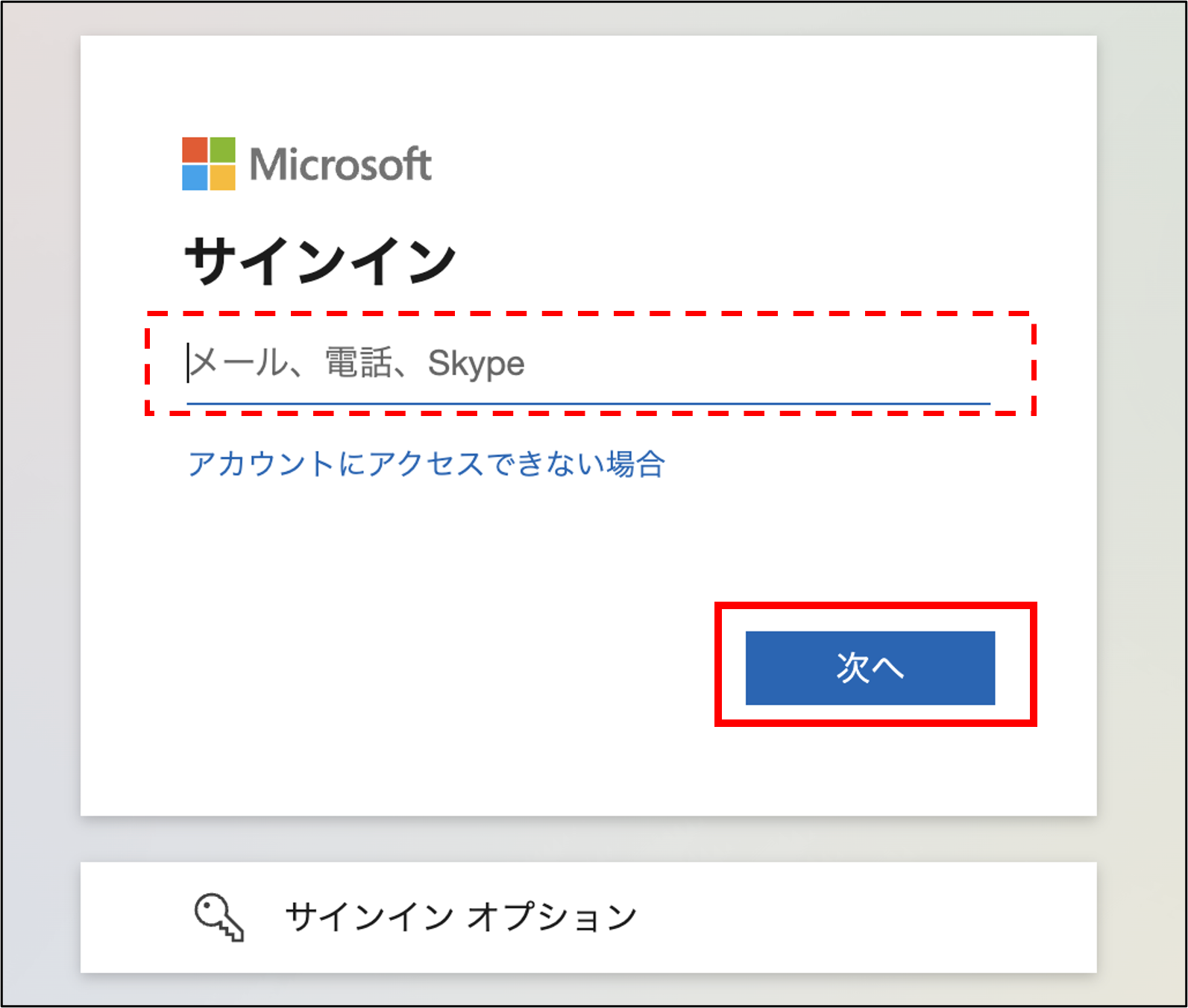Click the bold サインイン heading
Screen dimensions: 1188x1008
click(320, 261)
